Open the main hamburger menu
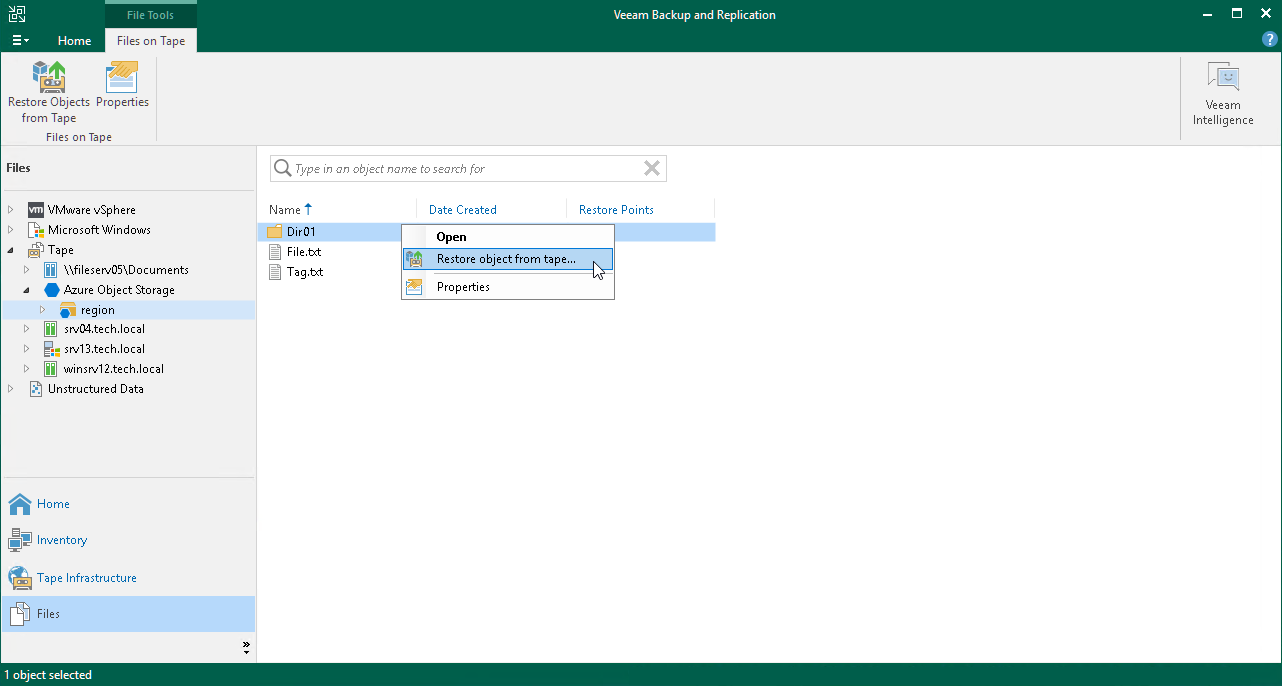This screenshot has width=1282, height=686. pos(20,39)
